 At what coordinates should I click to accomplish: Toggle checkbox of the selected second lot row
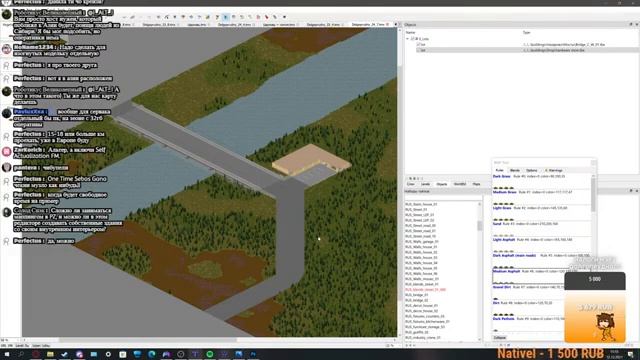pos(418,50)
